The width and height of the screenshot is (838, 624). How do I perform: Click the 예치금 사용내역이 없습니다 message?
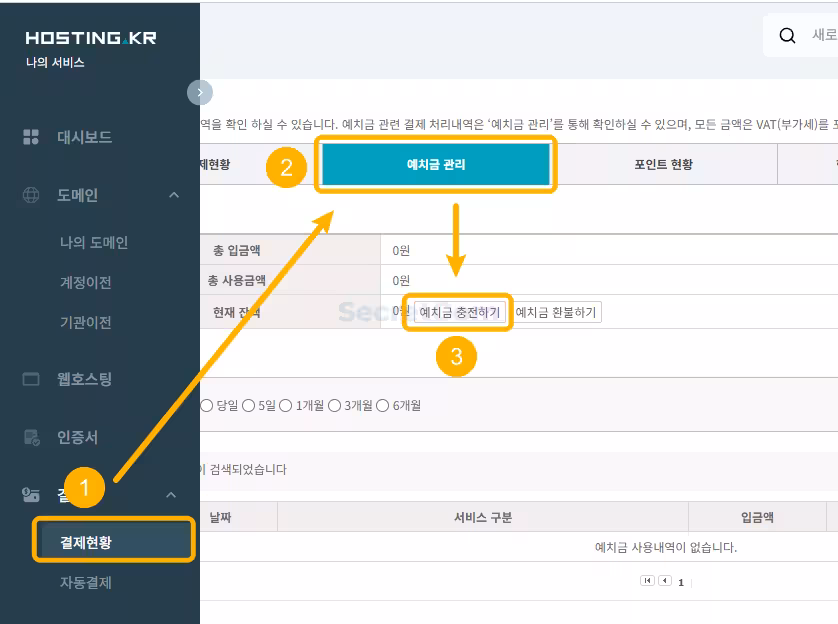coord(666,547)
